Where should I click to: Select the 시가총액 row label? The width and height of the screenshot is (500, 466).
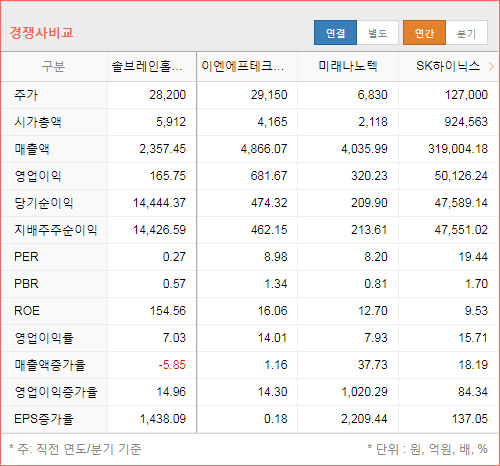coord(38,122)
